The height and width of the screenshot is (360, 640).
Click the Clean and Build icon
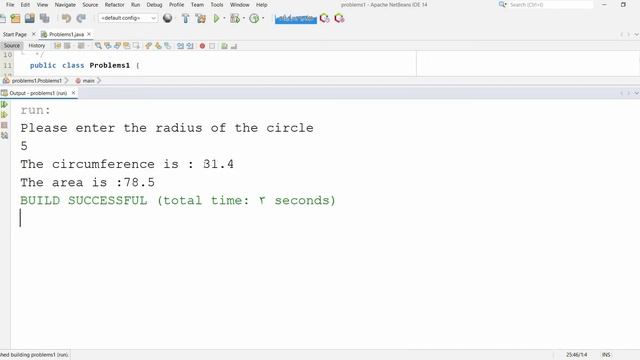[x=200, y=18]
